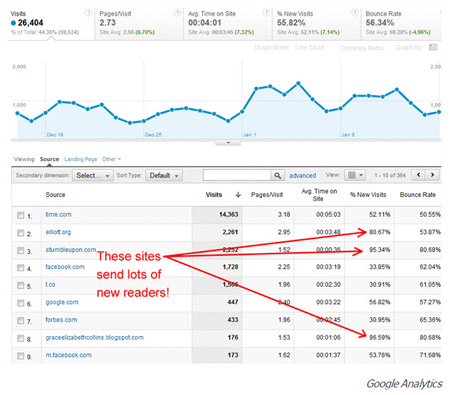Viewport: 450px width, 395px height.
Task: Open the View table type dropdown
Action: click(x=355, y=175)
